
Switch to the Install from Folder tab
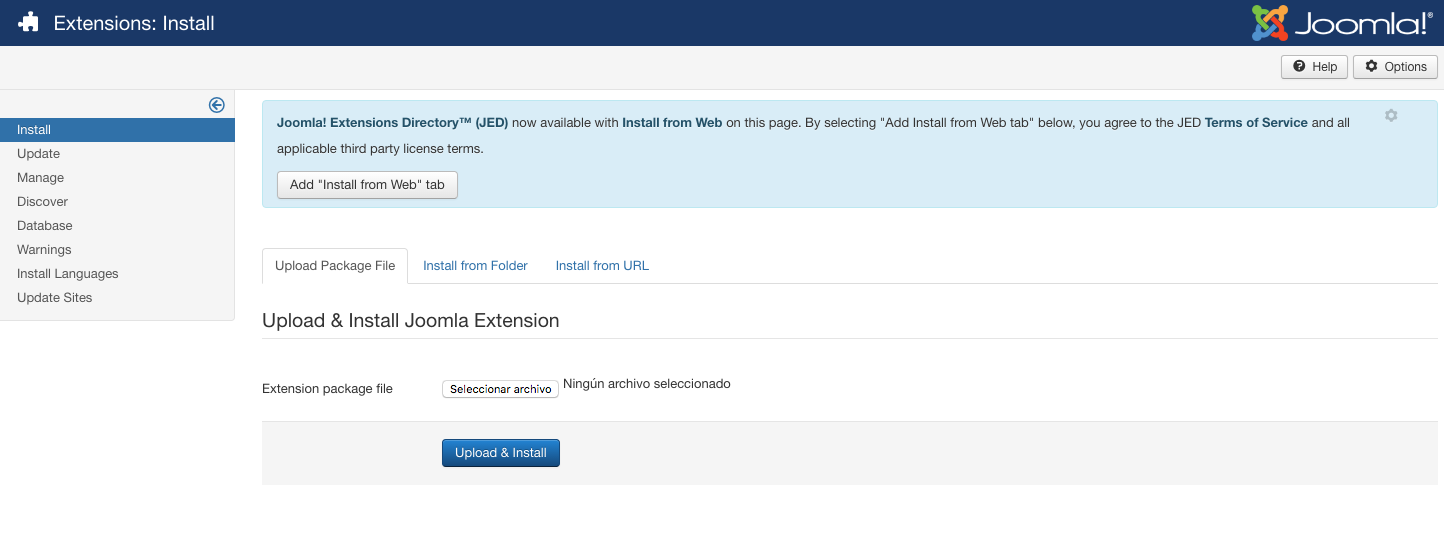[475, 266]
